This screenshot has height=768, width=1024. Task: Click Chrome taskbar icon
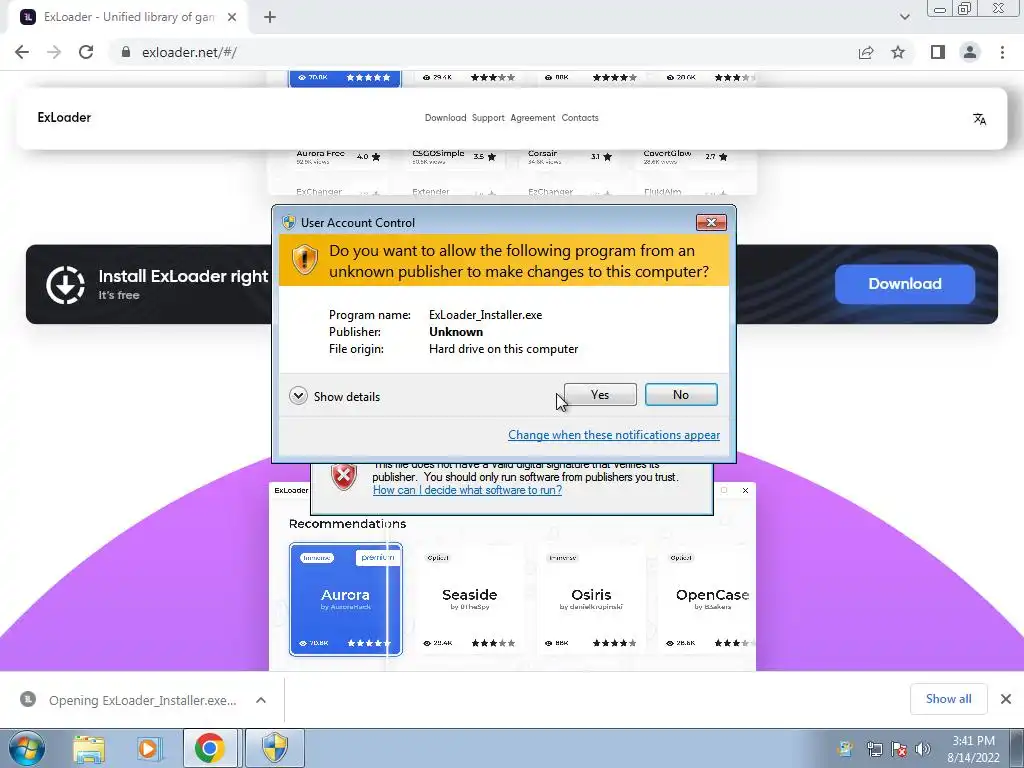[210, 748]
